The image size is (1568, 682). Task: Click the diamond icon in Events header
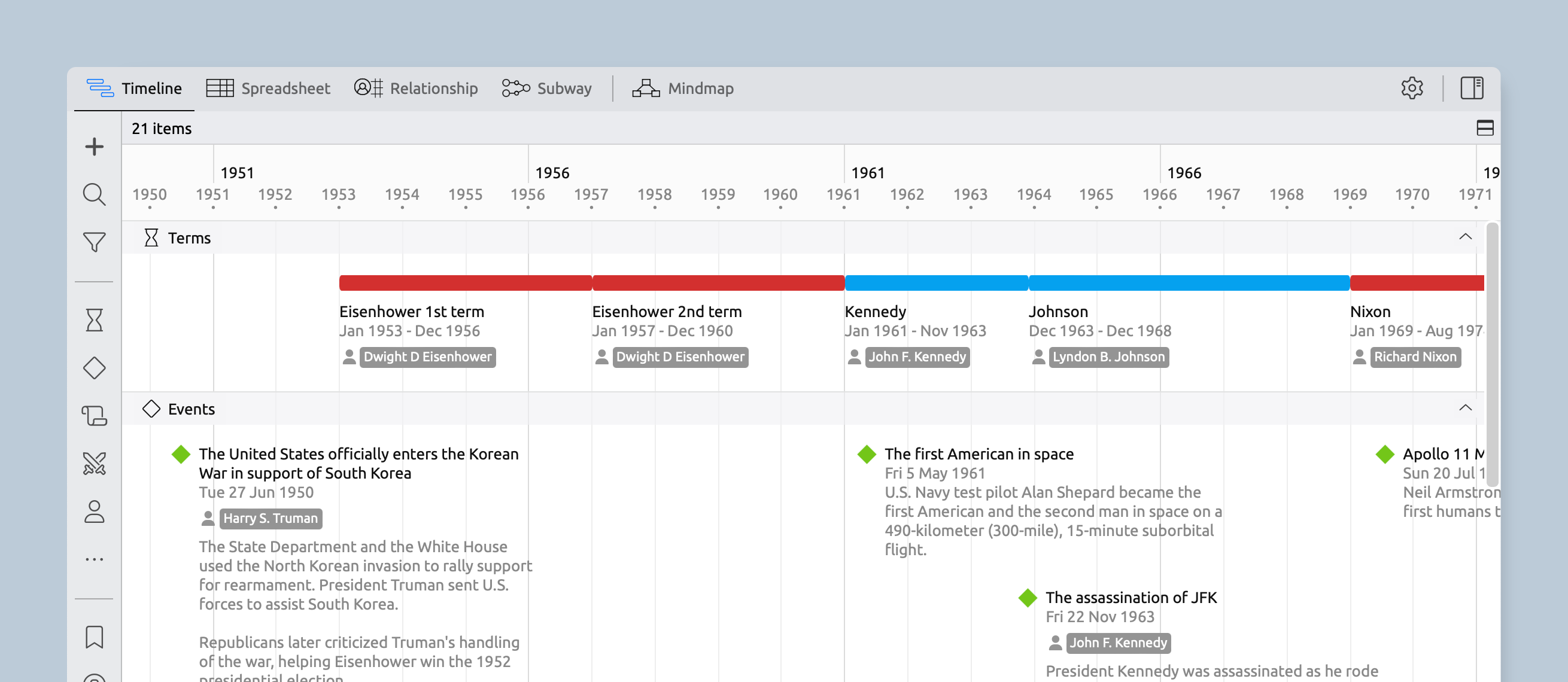click(x=151, y=409)
